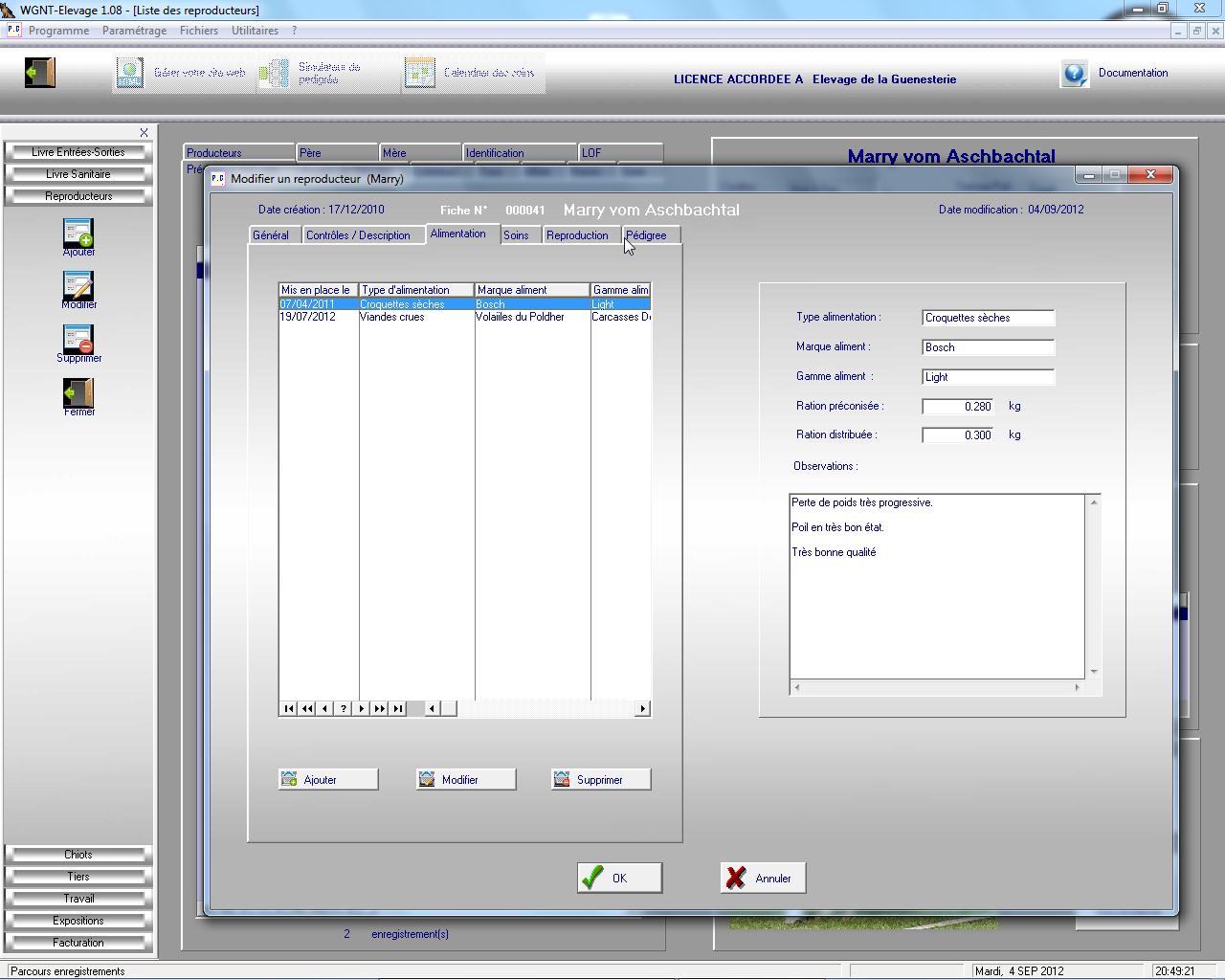
Task: Switch to the Pédigree tab
Action: click(x=647, y=235)
